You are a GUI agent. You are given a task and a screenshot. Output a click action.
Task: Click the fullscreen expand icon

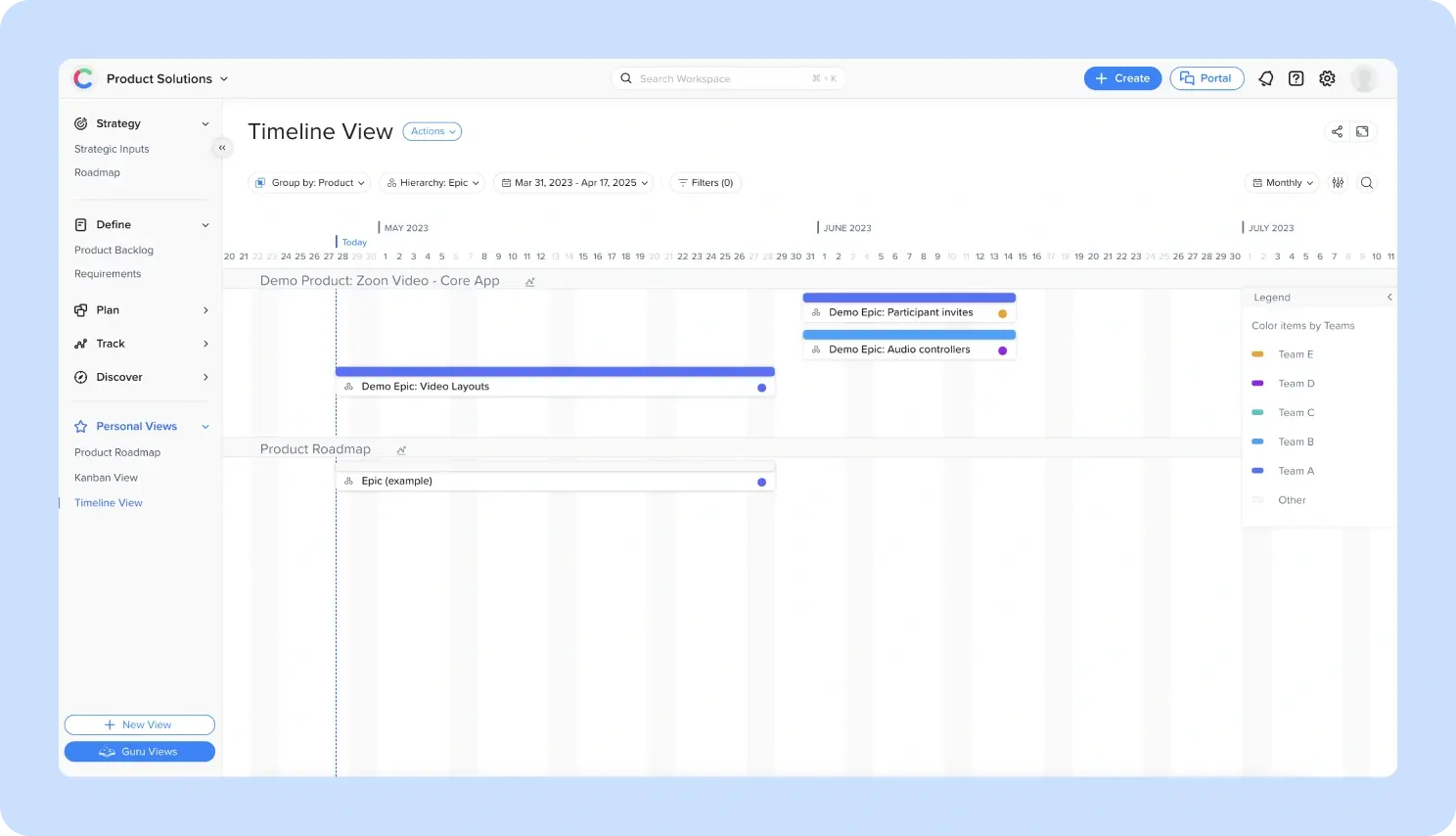(1363, 131)
